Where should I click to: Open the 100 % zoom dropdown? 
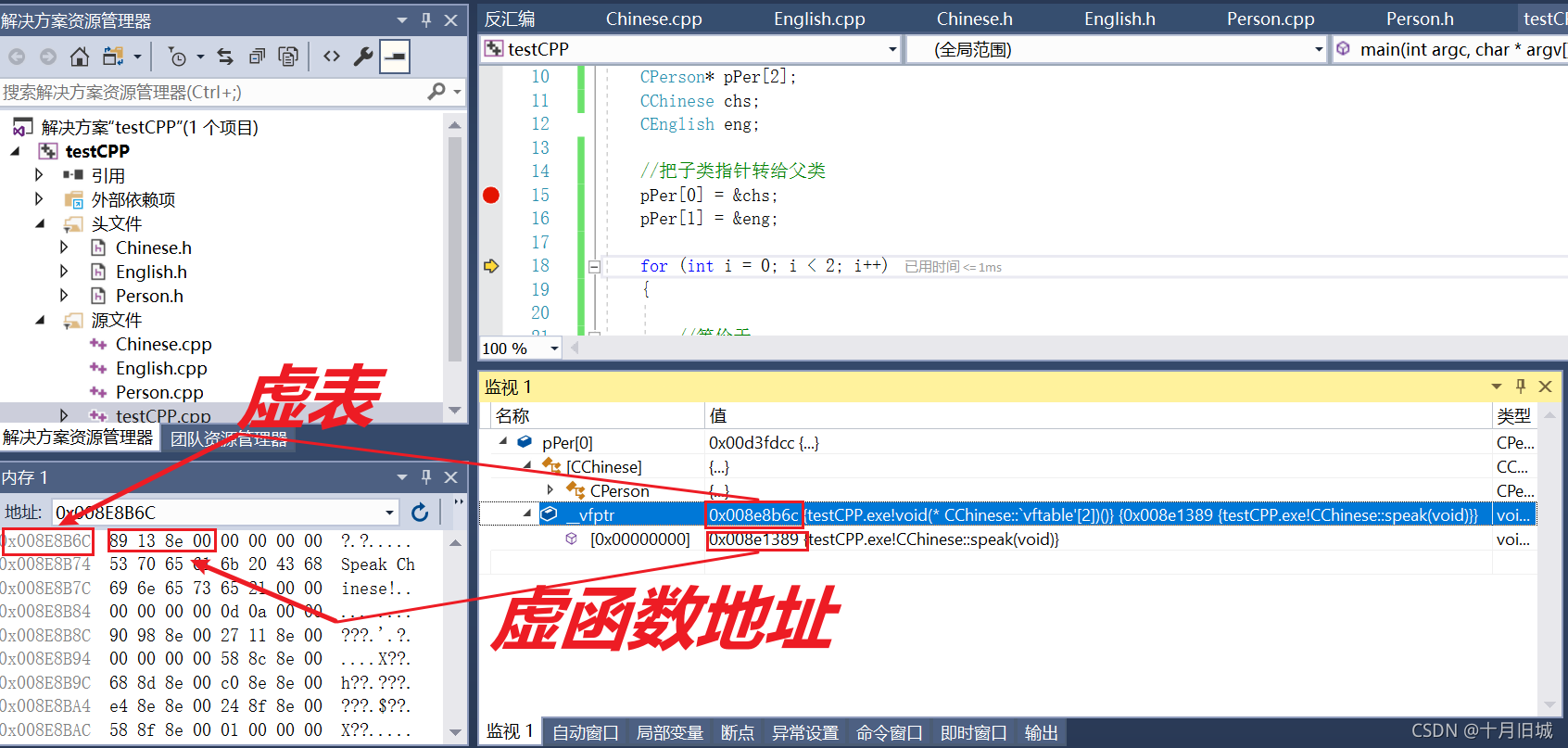[x=555, y=349]
